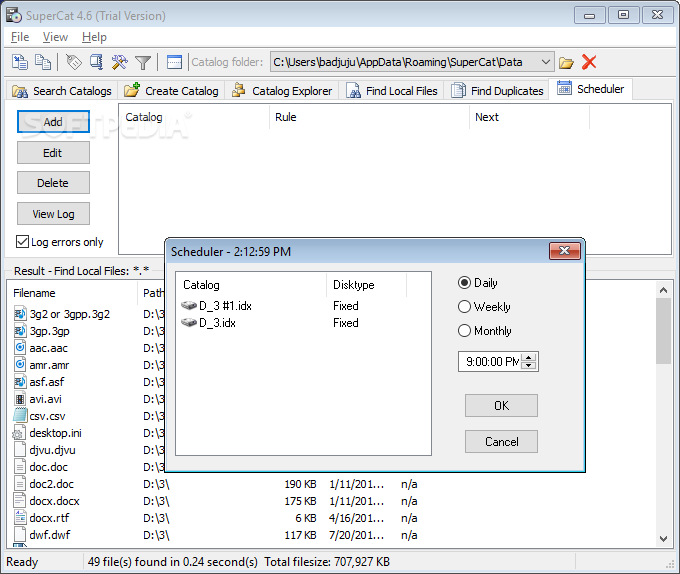The width and height of the screenshot is (680, 574).
Task: Click Disktype column header in dialog
Action: pos(366,285)
